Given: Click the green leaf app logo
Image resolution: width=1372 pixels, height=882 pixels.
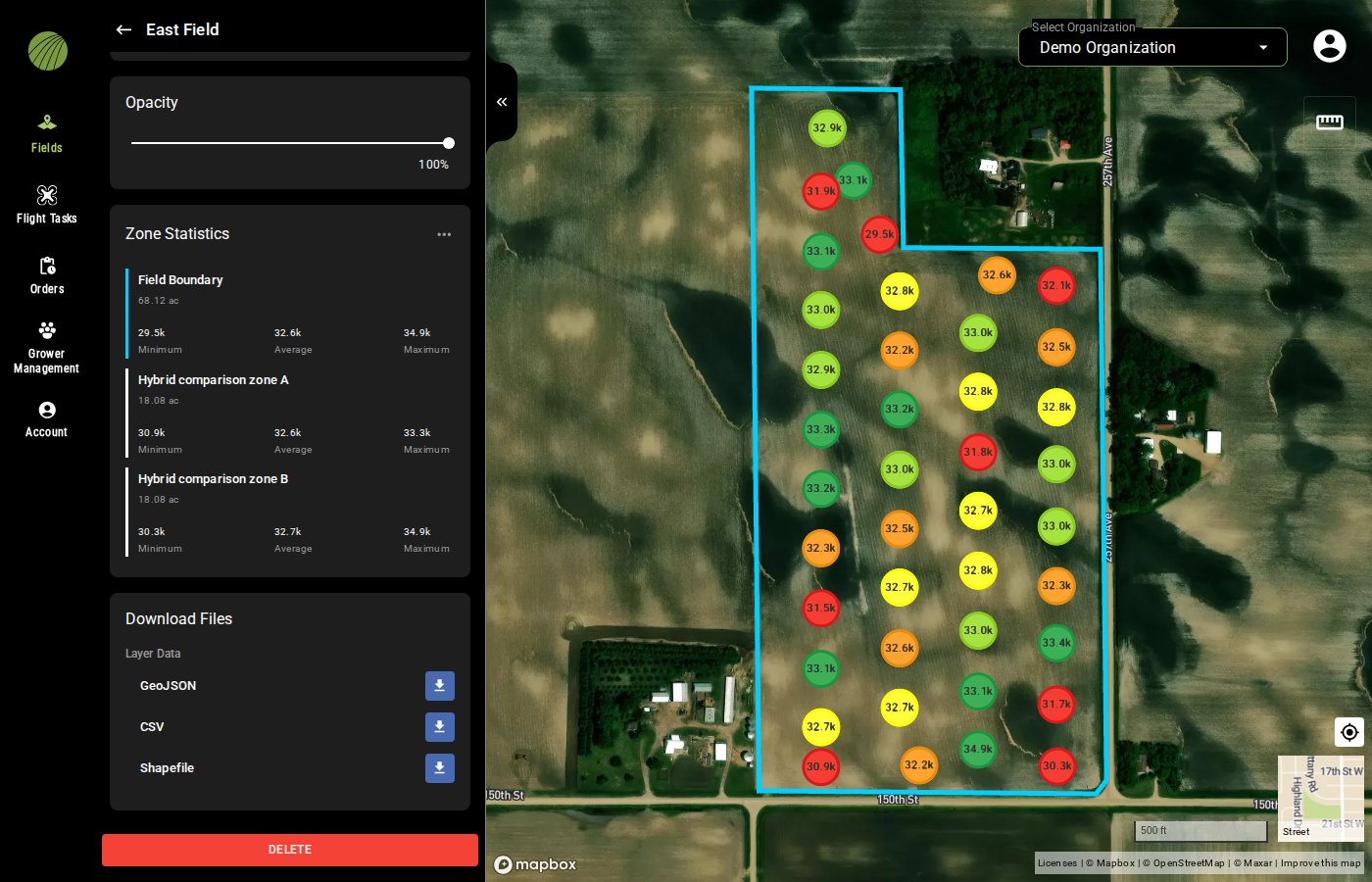Looking at the screenshot, I should (x=47, y=51).
